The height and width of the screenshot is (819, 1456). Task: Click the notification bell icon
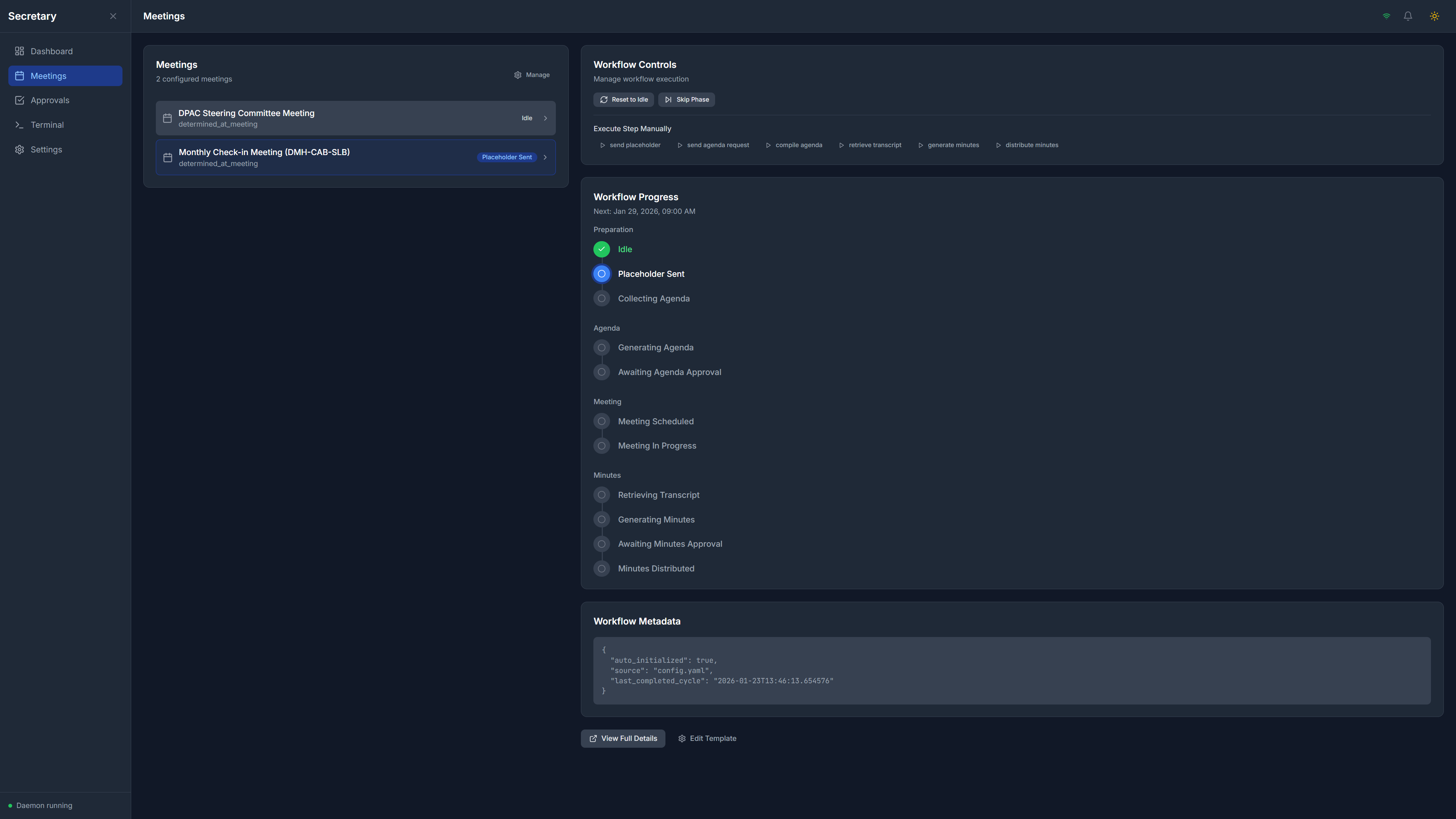(1407, 16)
